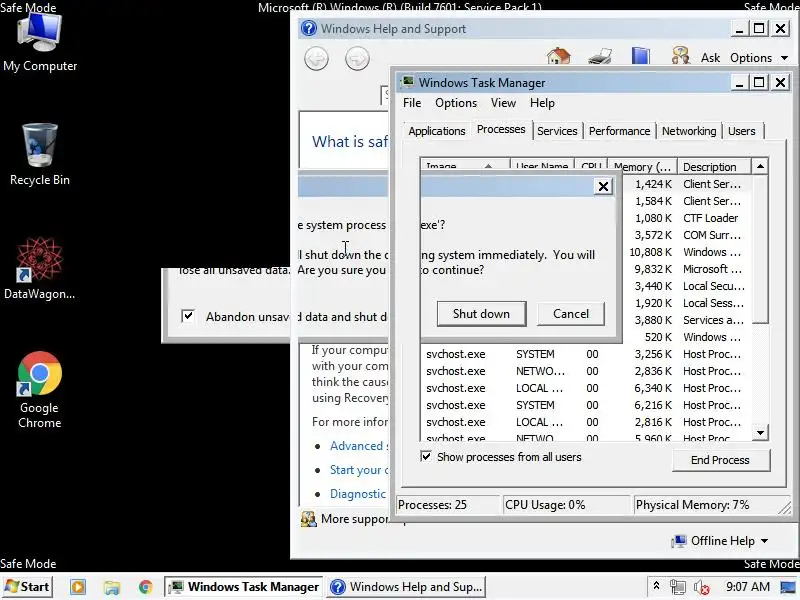Screen dimensions: 800x600
Task: Sort by the Description column header
Action: pyautogui.click(x=713, y=167)
